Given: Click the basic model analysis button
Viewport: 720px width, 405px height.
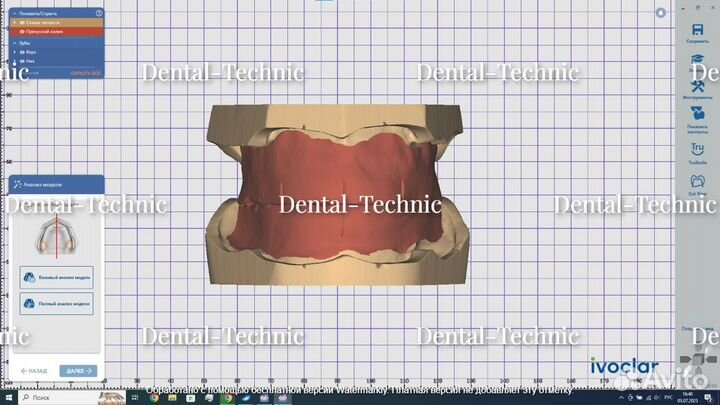Looking at the screenshot, I should click(x=57, y=277).
